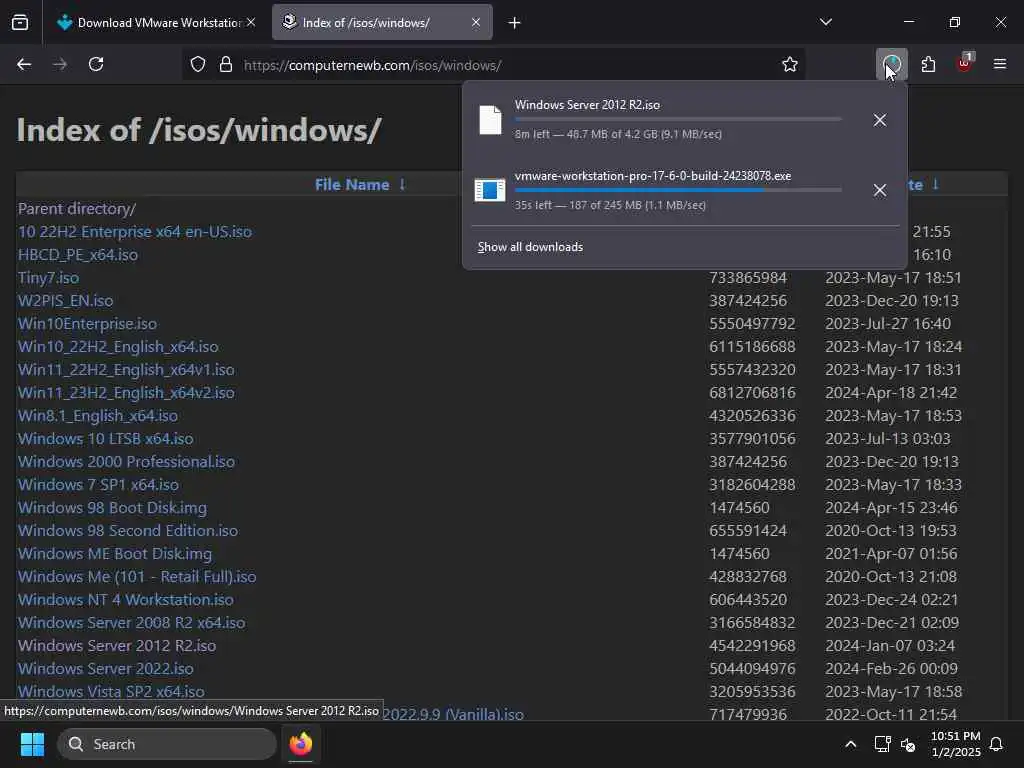Download Win8.1_English_x64.iso
The image size is (1024, 768).
tap(98, 415)
